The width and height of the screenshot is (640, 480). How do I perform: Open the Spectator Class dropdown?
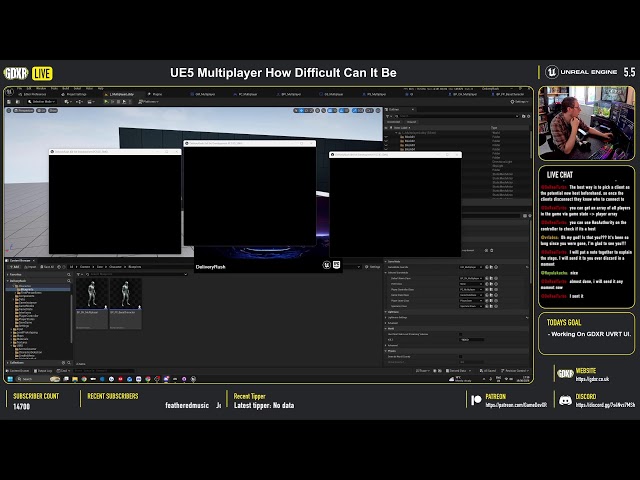pyautogui.click(x=471, y=306)
